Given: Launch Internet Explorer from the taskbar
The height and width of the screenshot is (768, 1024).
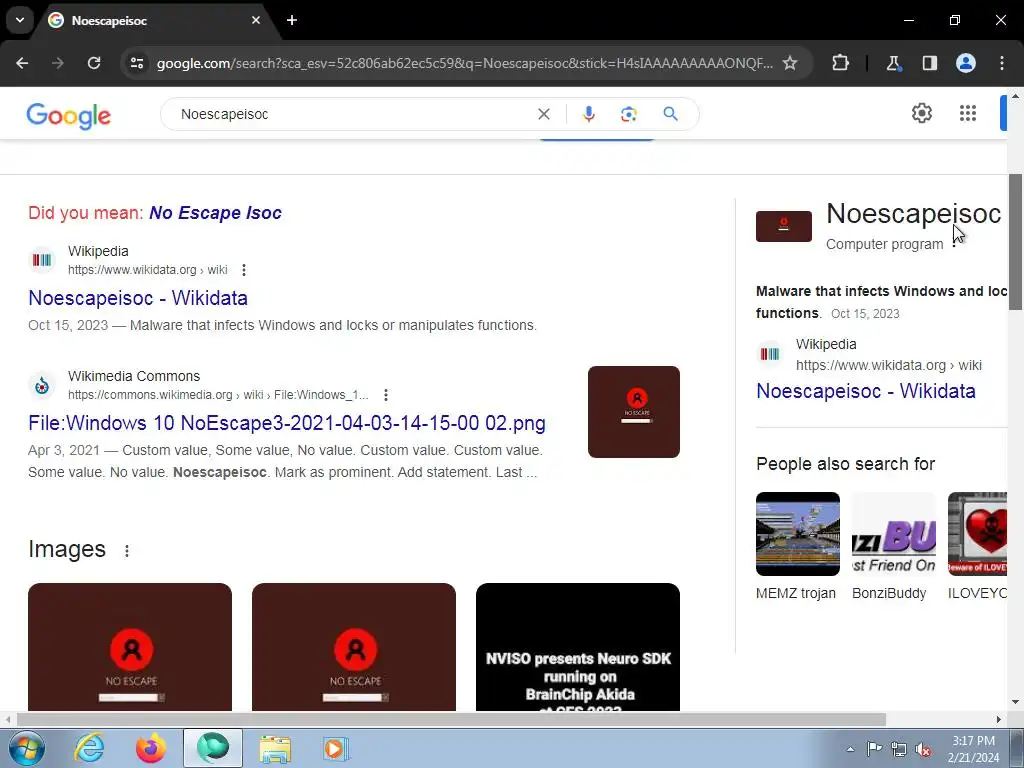Looking at the screenshot, I should pos(89,748).
